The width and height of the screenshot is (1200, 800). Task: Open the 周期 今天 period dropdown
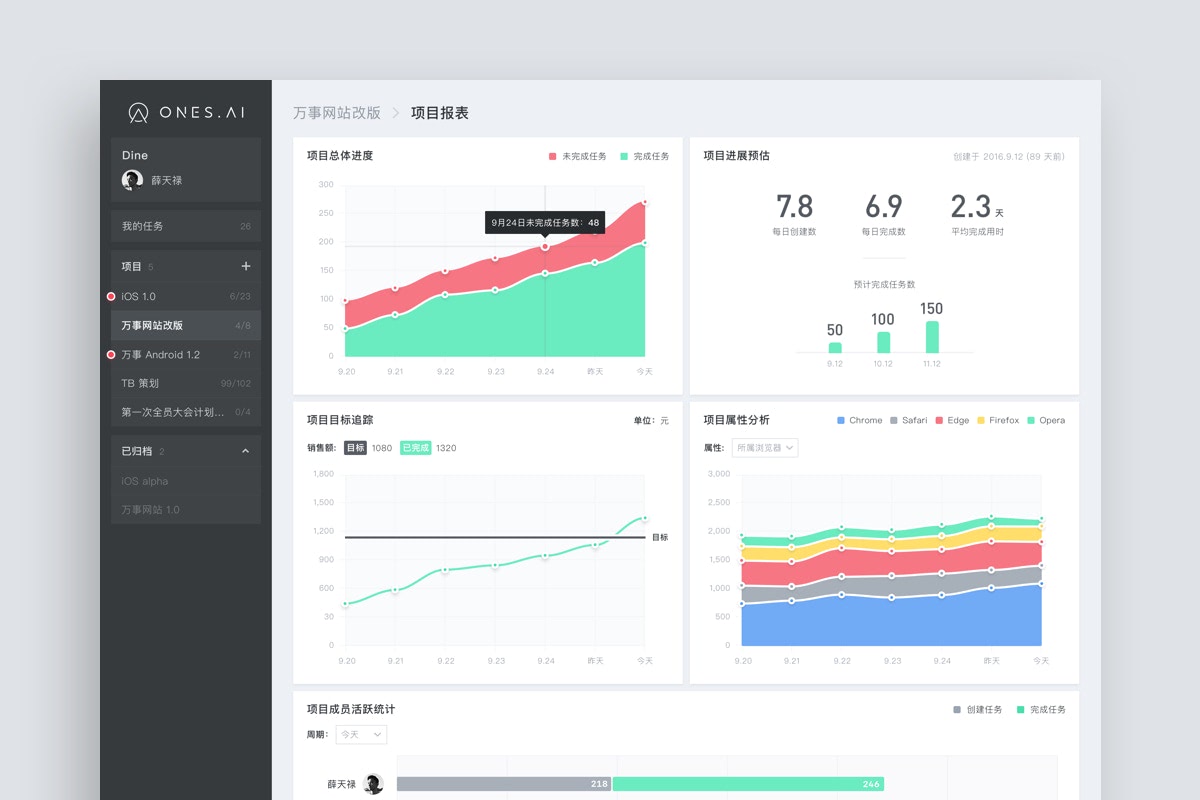point(361,735)
